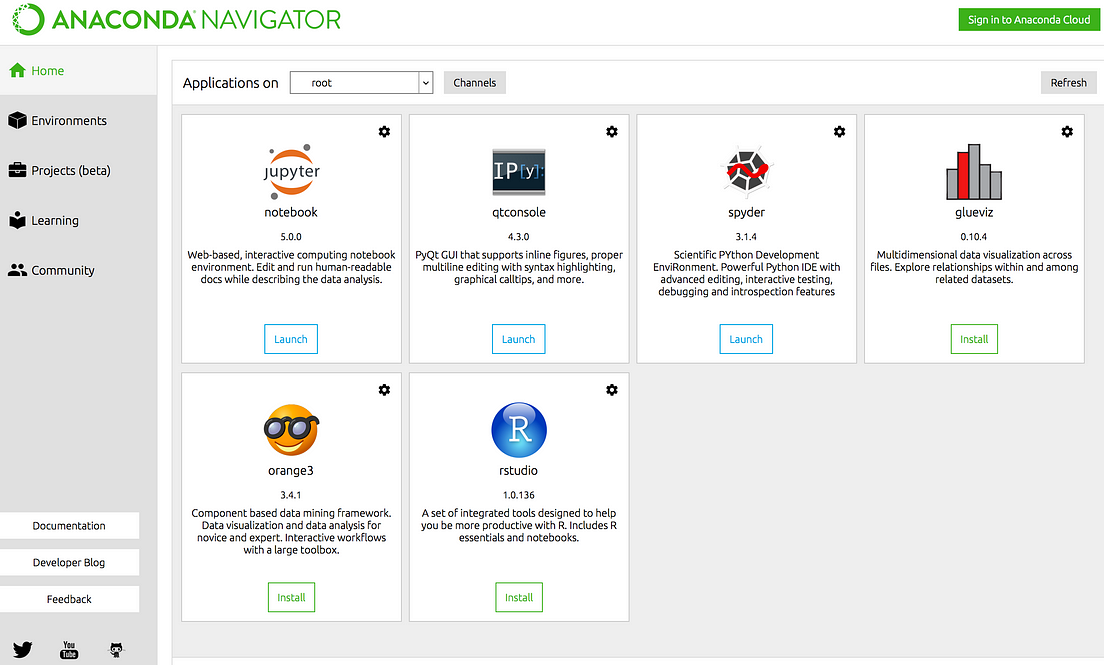Open settings gear on spyder card
Image resolution: width=1104 pixels, height=665 pixels.
[x=839, y=132]
